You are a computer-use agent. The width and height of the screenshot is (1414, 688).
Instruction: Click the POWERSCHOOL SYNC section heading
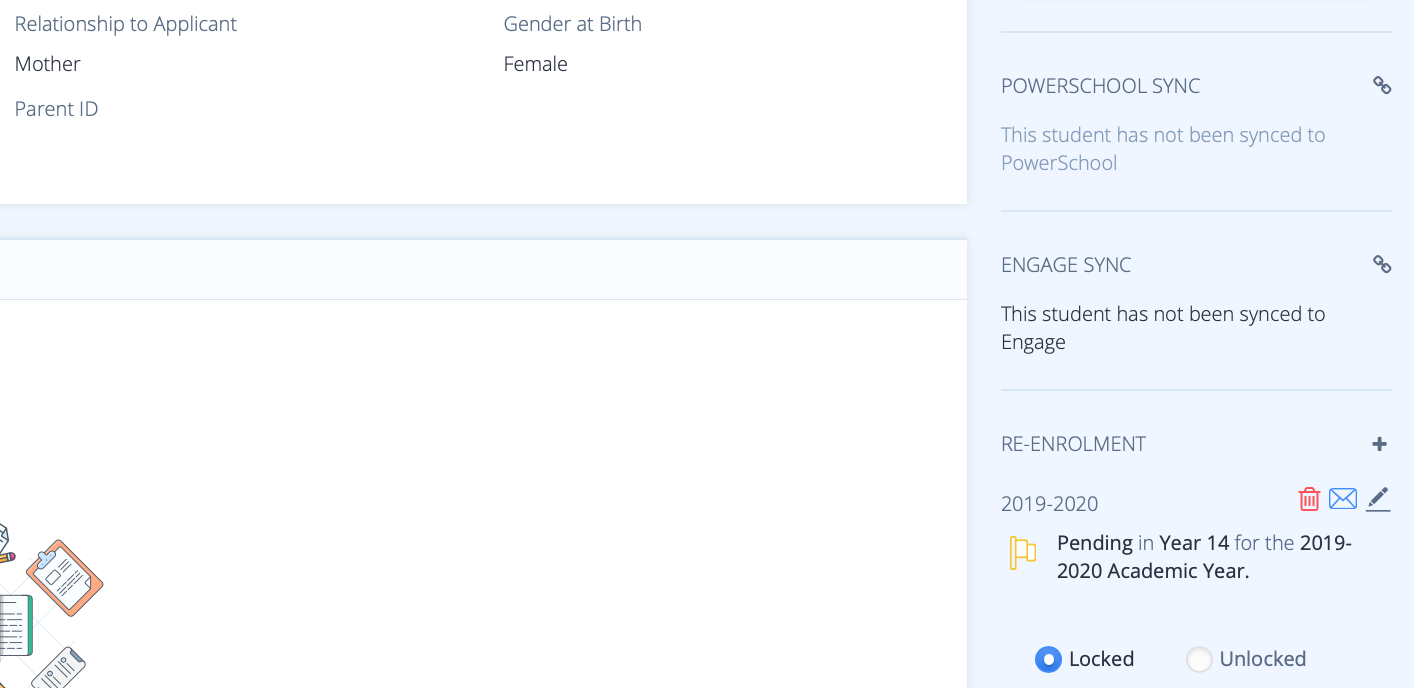1100,86
